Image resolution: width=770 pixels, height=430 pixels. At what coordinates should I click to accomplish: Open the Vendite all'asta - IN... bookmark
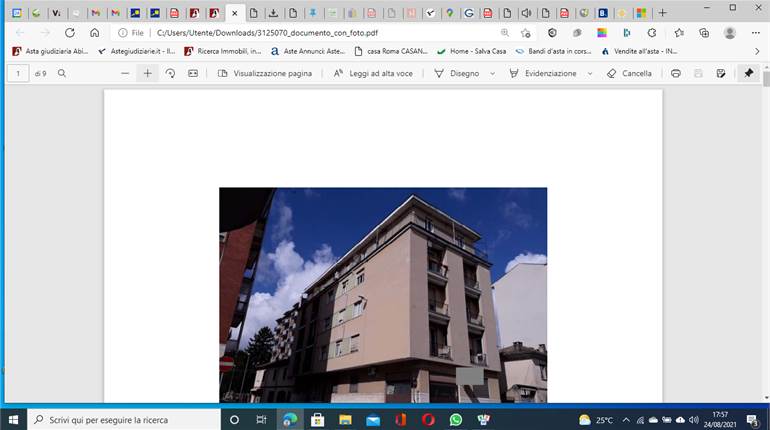[639, 51]
